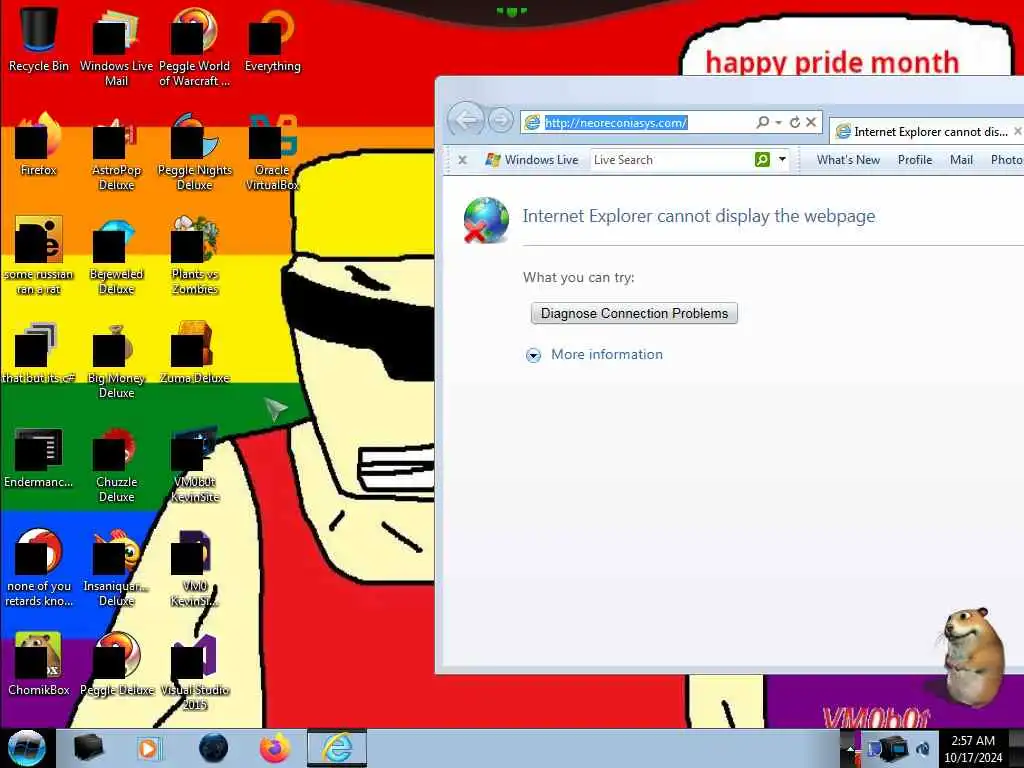Open Mail in Windows Live toolbar
The height and width of the screenshot is (768, 1024).
pos(961,160)
